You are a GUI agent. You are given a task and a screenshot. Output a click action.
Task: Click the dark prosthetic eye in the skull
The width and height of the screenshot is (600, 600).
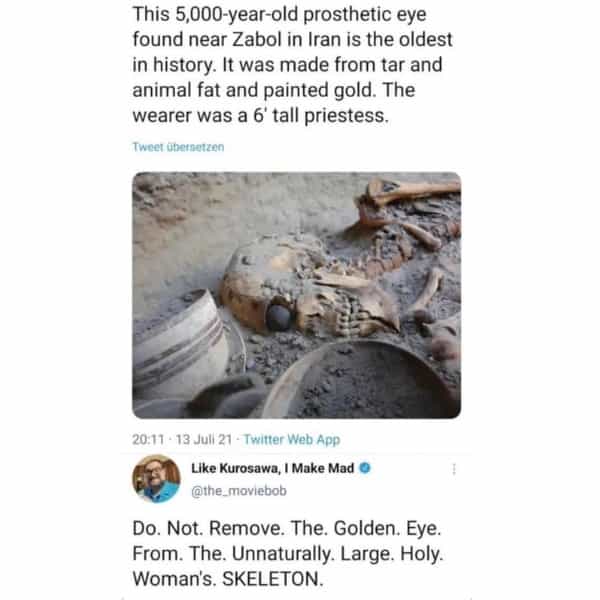(x=280, y=317)
